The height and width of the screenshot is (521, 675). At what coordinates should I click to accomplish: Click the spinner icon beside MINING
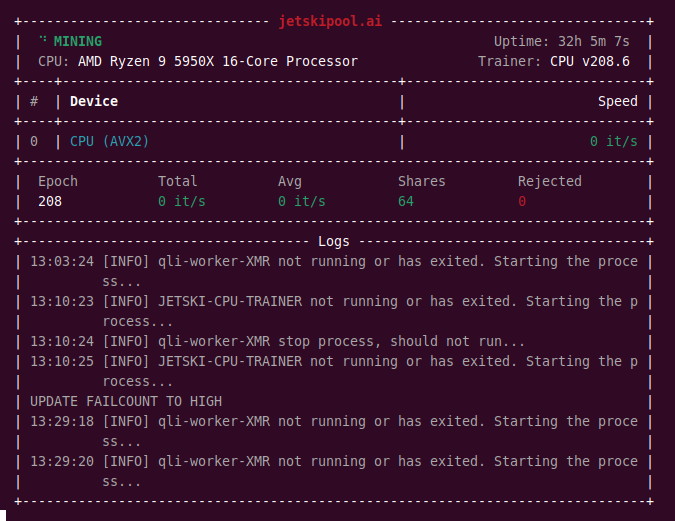click(x=42, y=41)
